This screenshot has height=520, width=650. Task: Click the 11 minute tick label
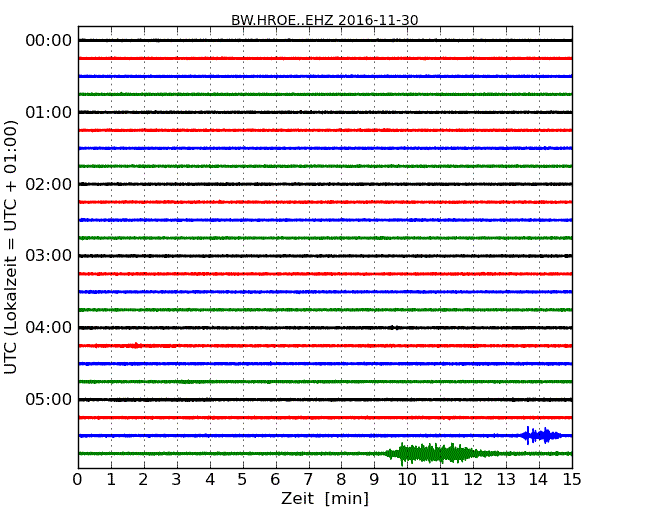440,480
